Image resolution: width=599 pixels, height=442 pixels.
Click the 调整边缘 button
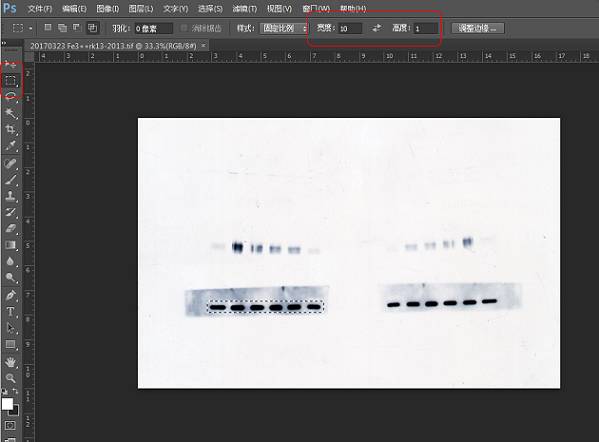[478, 28]
